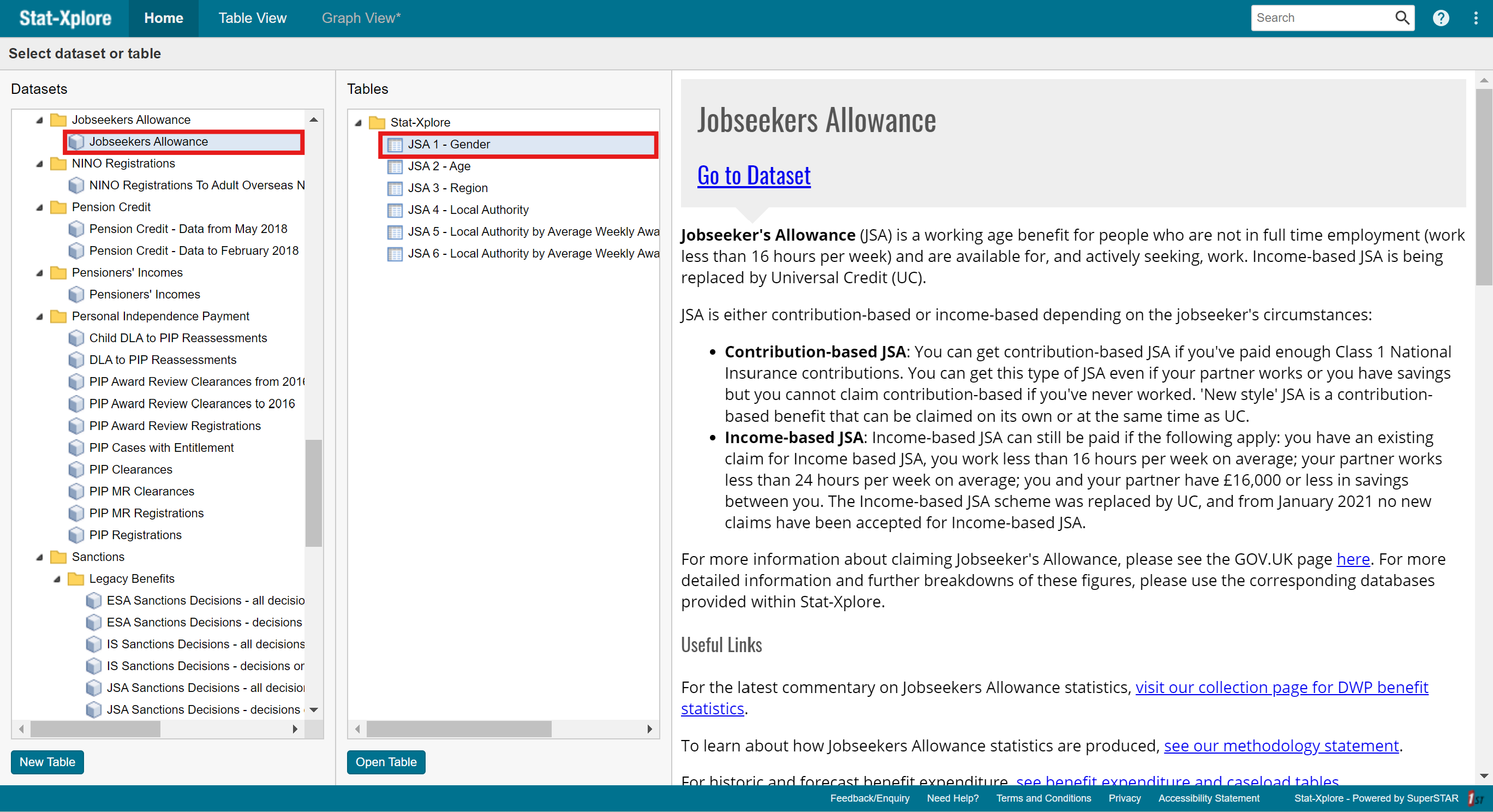
Task: Click the JSA 2 - Age table icon
Action: (395, 167)
